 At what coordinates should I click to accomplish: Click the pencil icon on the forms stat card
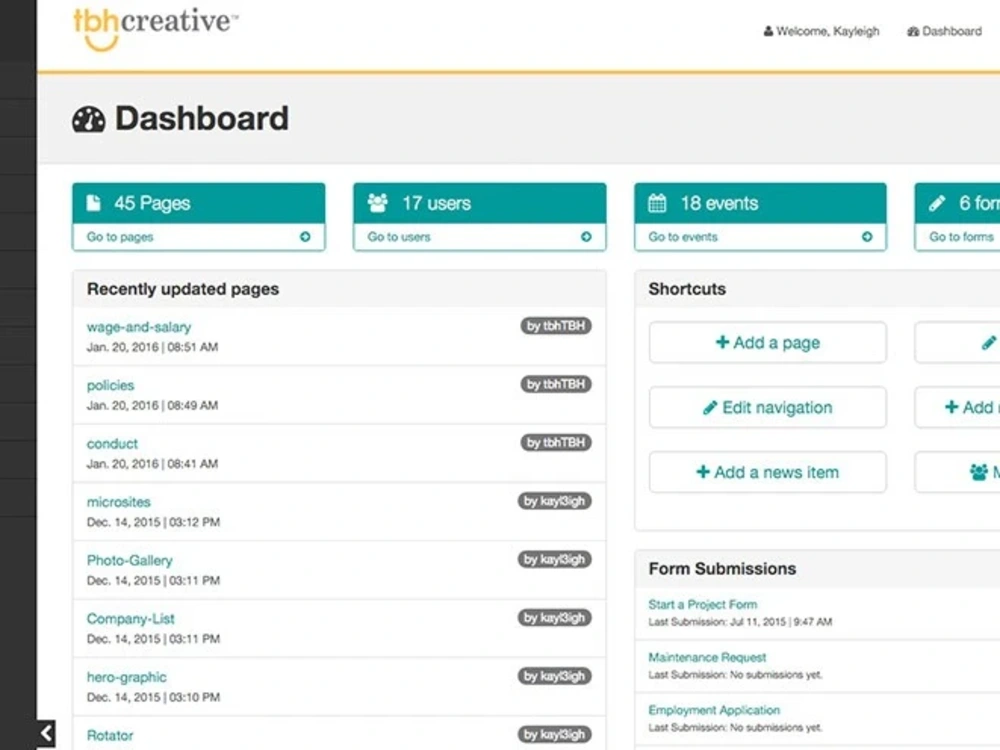pyautogui.click(x=938, y=202)
